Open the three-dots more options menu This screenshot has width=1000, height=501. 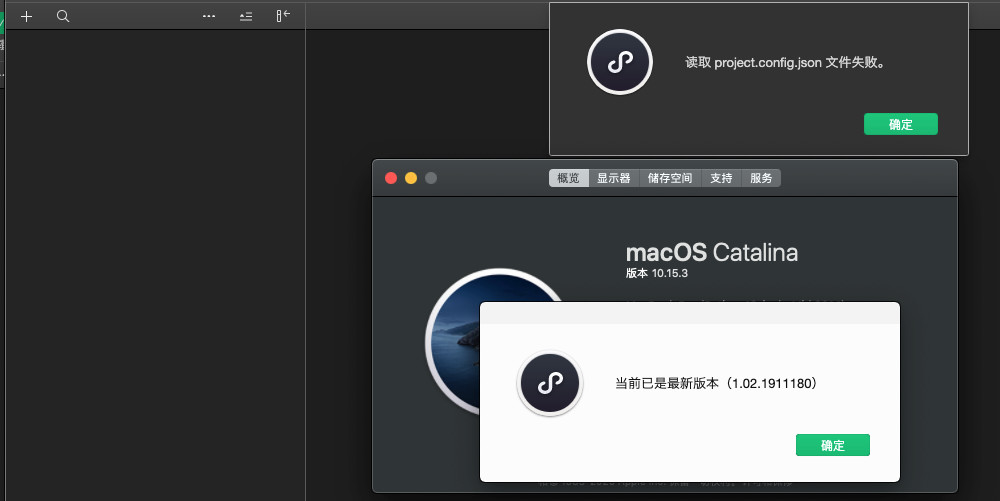coord(209,17)
